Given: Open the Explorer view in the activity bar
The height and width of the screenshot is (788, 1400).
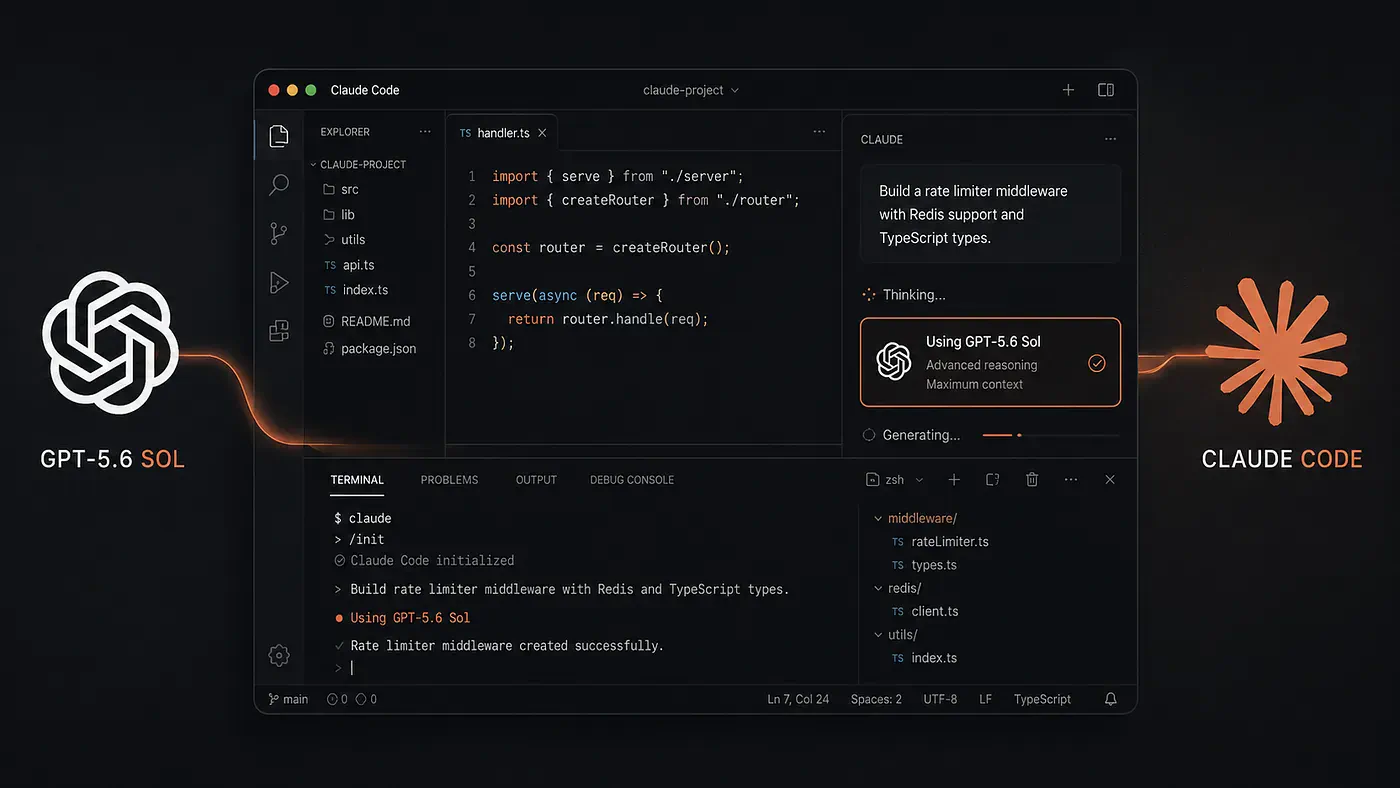Looking at the screenshot, I should [x=279, y=137].
